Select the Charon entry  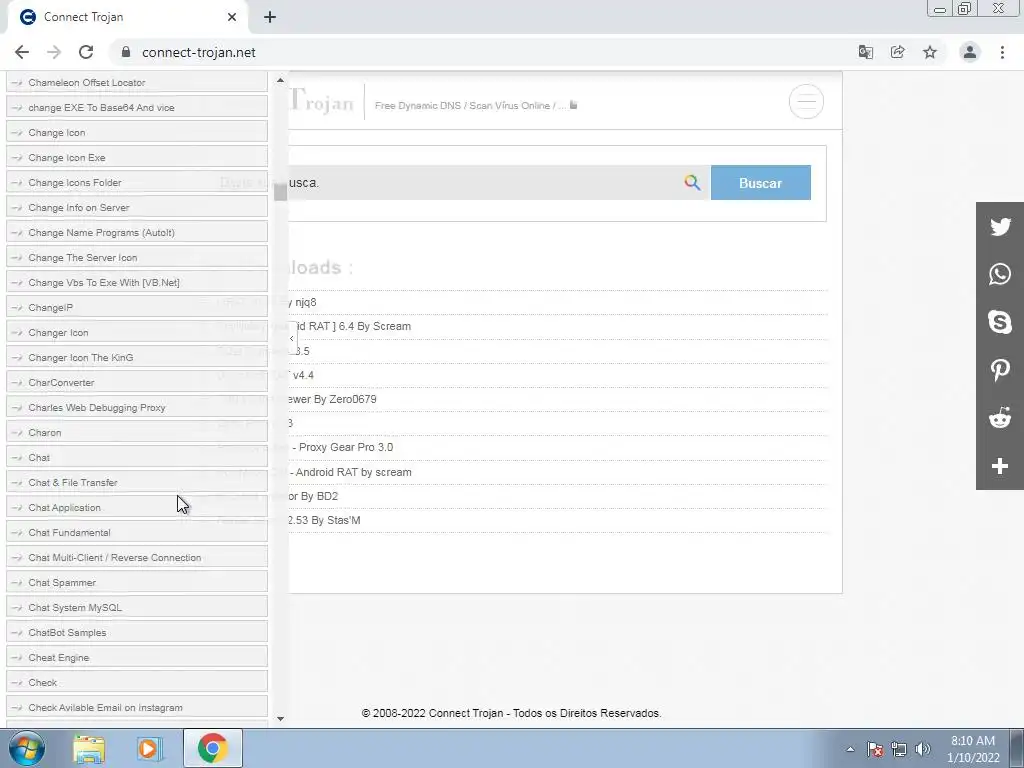point(136,432)
